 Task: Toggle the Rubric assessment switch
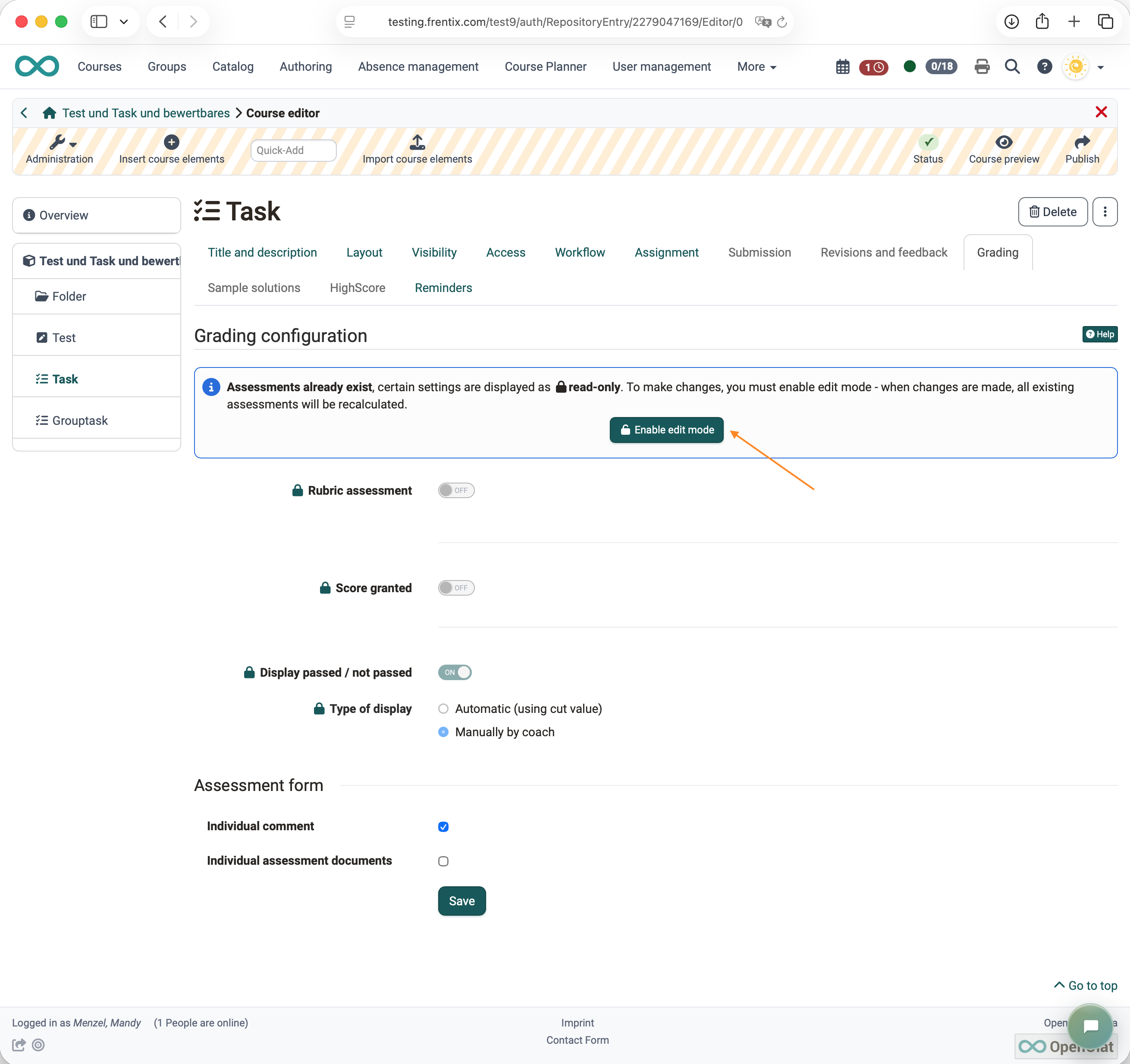pyautogui.click(x=456, y=490)
